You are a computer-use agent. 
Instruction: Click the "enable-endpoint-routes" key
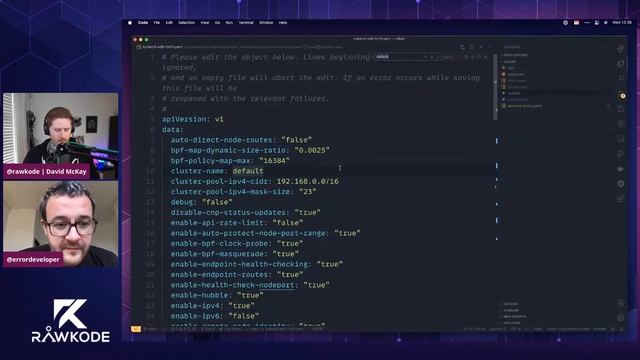tap(220, 275)
